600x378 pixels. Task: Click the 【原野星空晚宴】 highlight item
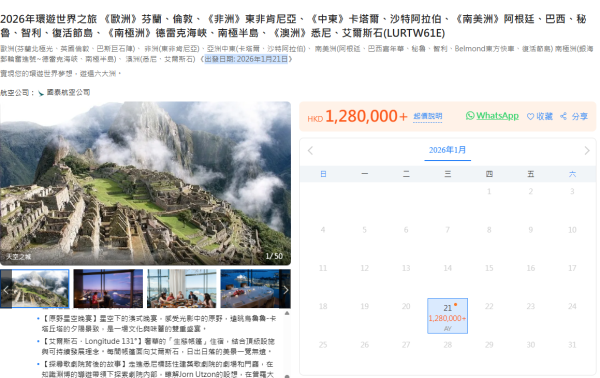(159, 323)
